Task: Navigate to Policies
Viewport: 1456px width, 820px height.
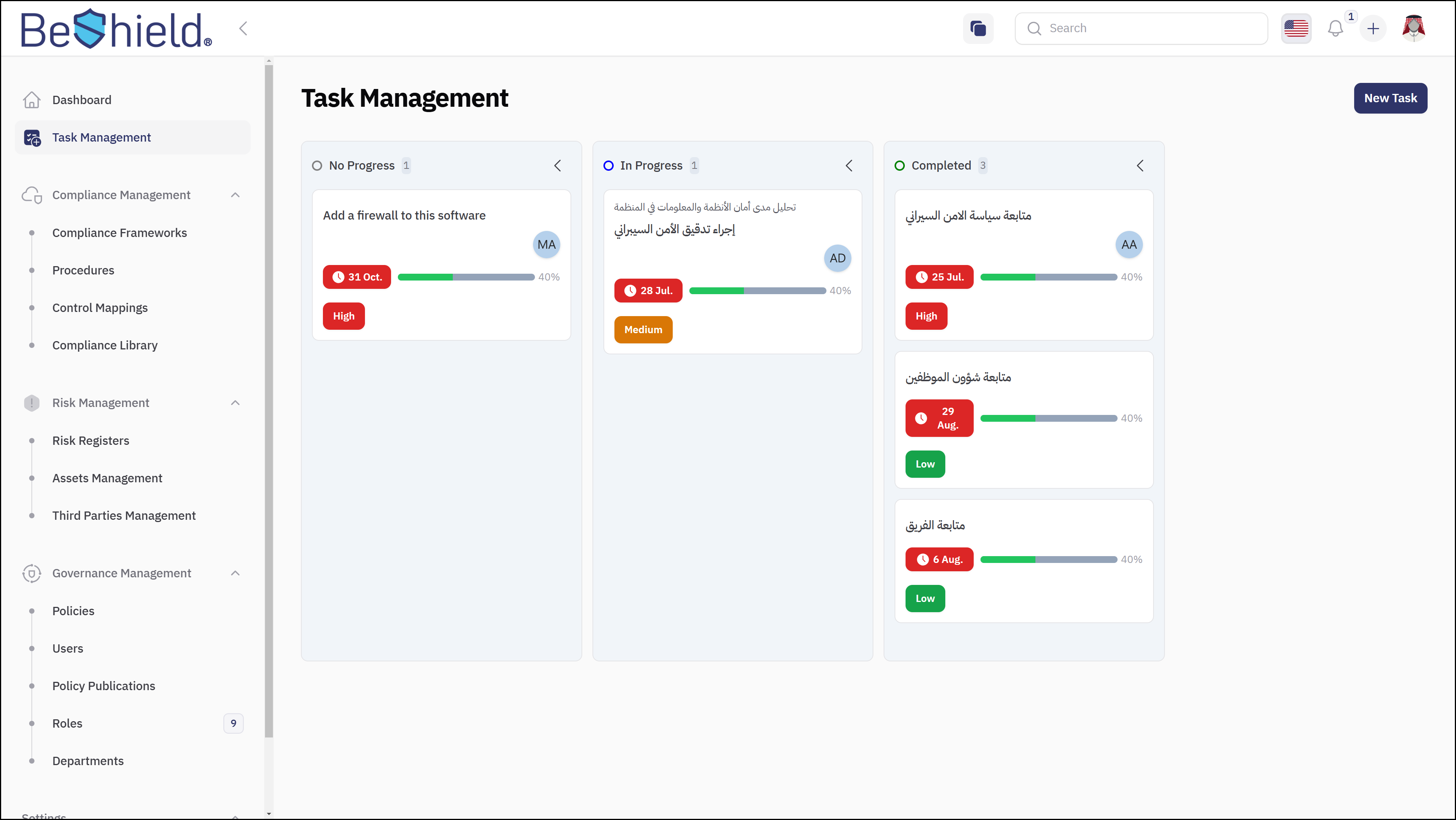Action: click(x=73, y=611)
